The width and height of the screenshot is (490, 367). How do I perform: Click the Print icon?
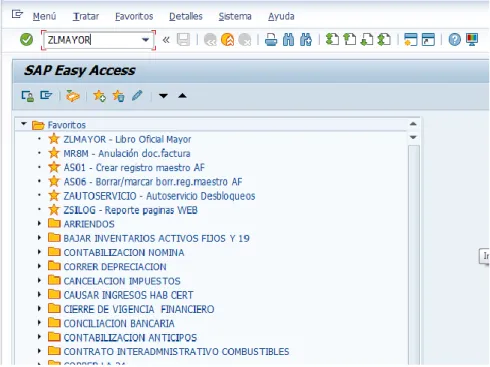click(271, 40)
